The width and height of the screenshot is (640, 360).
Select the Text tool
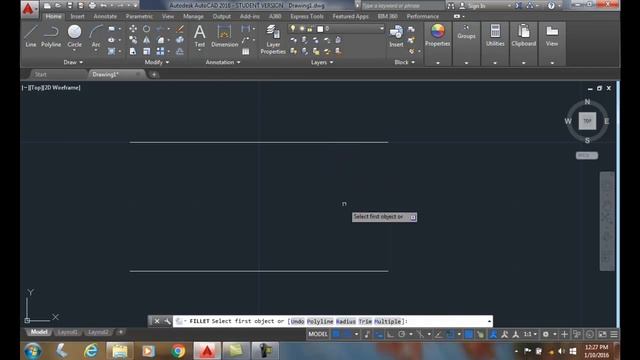point(200,36)
